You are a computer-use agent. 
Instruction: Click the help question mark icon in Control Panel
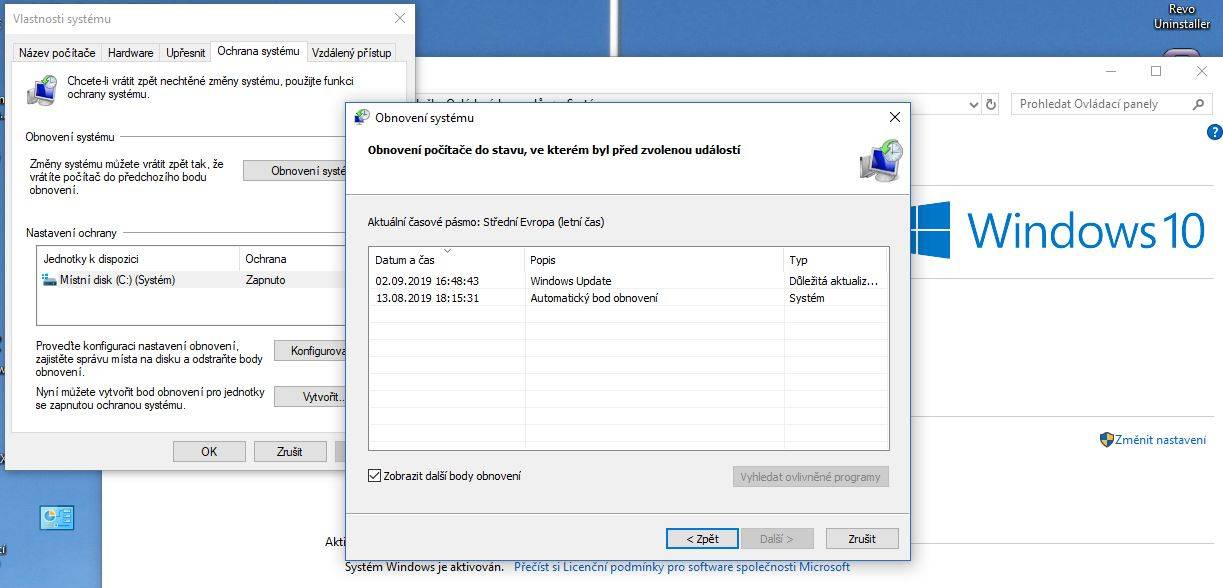pos(1215,131)
